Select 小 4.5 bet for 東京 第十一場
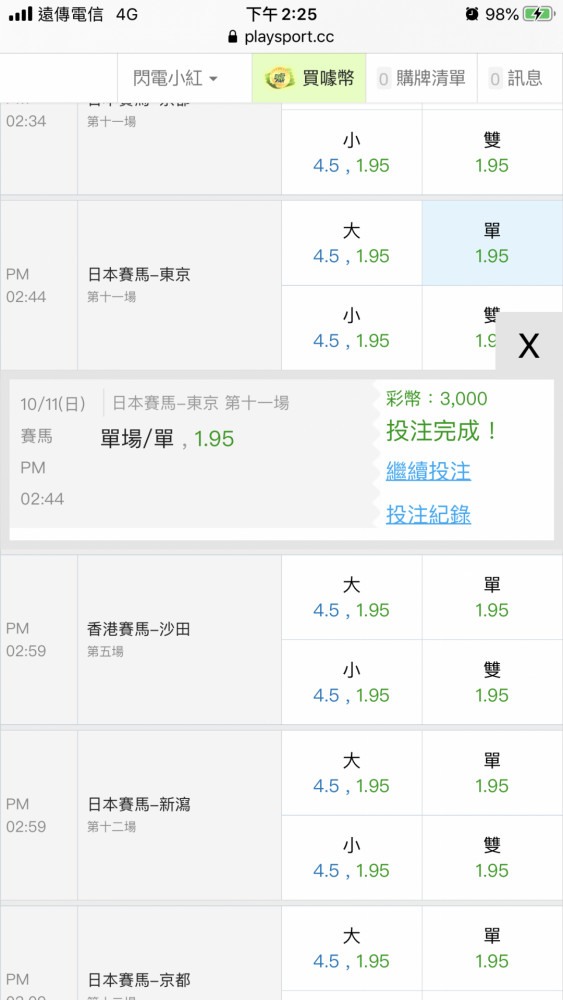Viewport: 563px width, 1000px height. pos(352,328)
